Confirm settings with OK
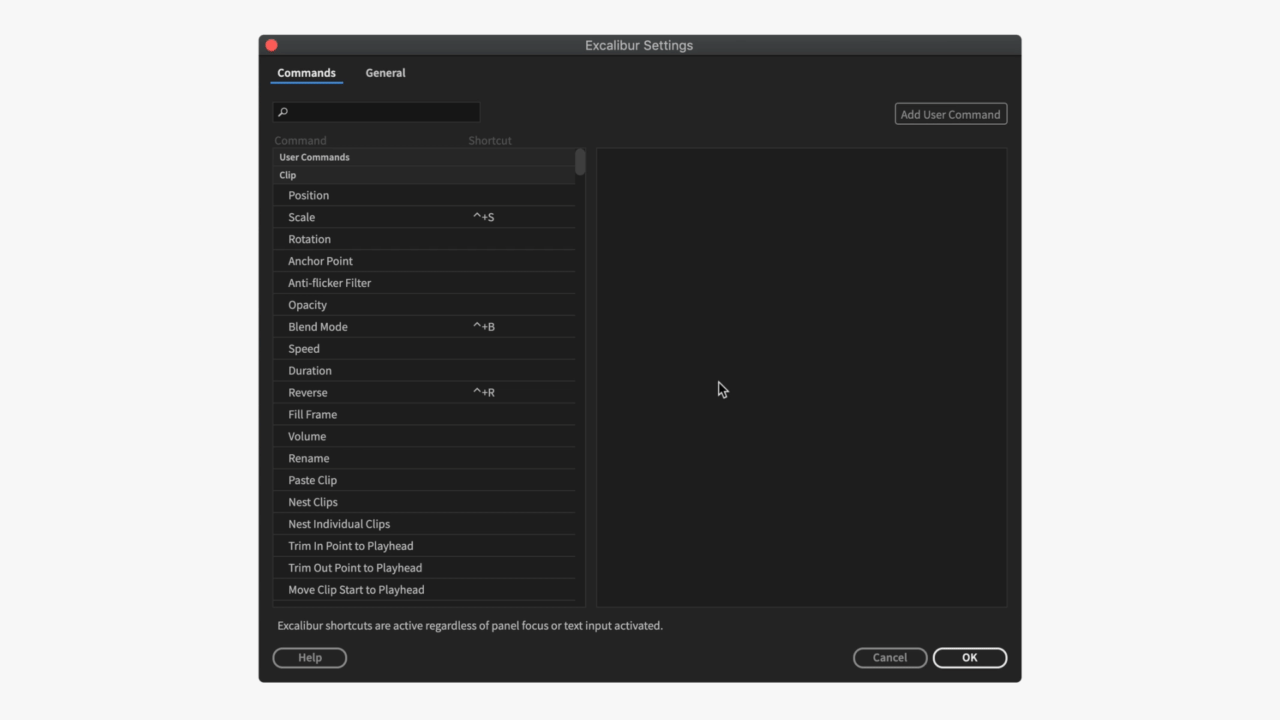The height and width of the screenshot is (720, 1280). pos(970,657)
